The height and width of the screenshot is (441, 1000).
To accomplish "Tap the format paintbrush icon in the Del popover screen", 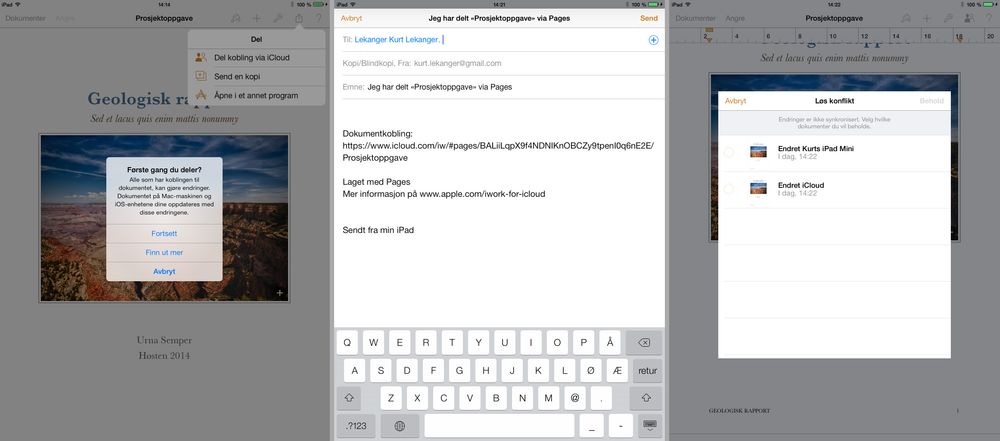I will [x=236, y=19].
